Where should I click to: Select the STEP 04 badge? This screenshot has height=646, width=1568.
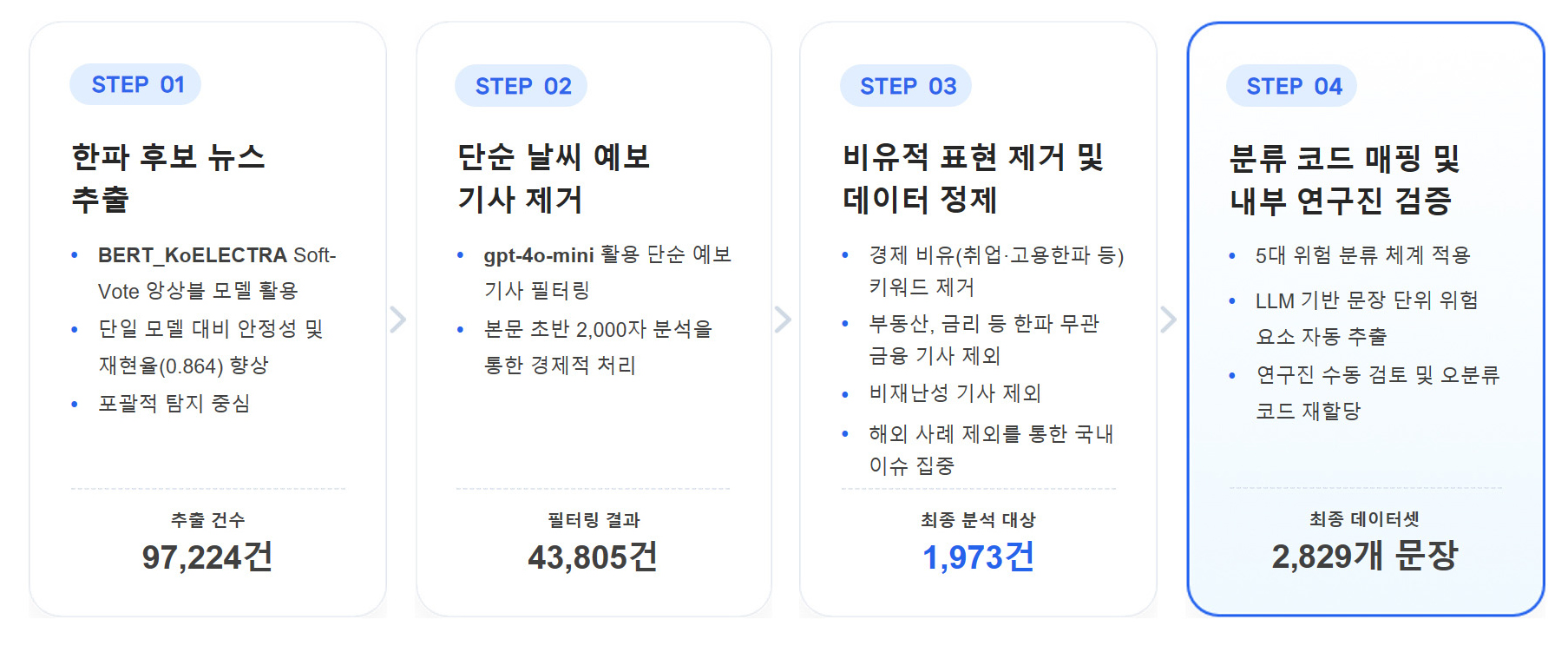coord(1292,86)
